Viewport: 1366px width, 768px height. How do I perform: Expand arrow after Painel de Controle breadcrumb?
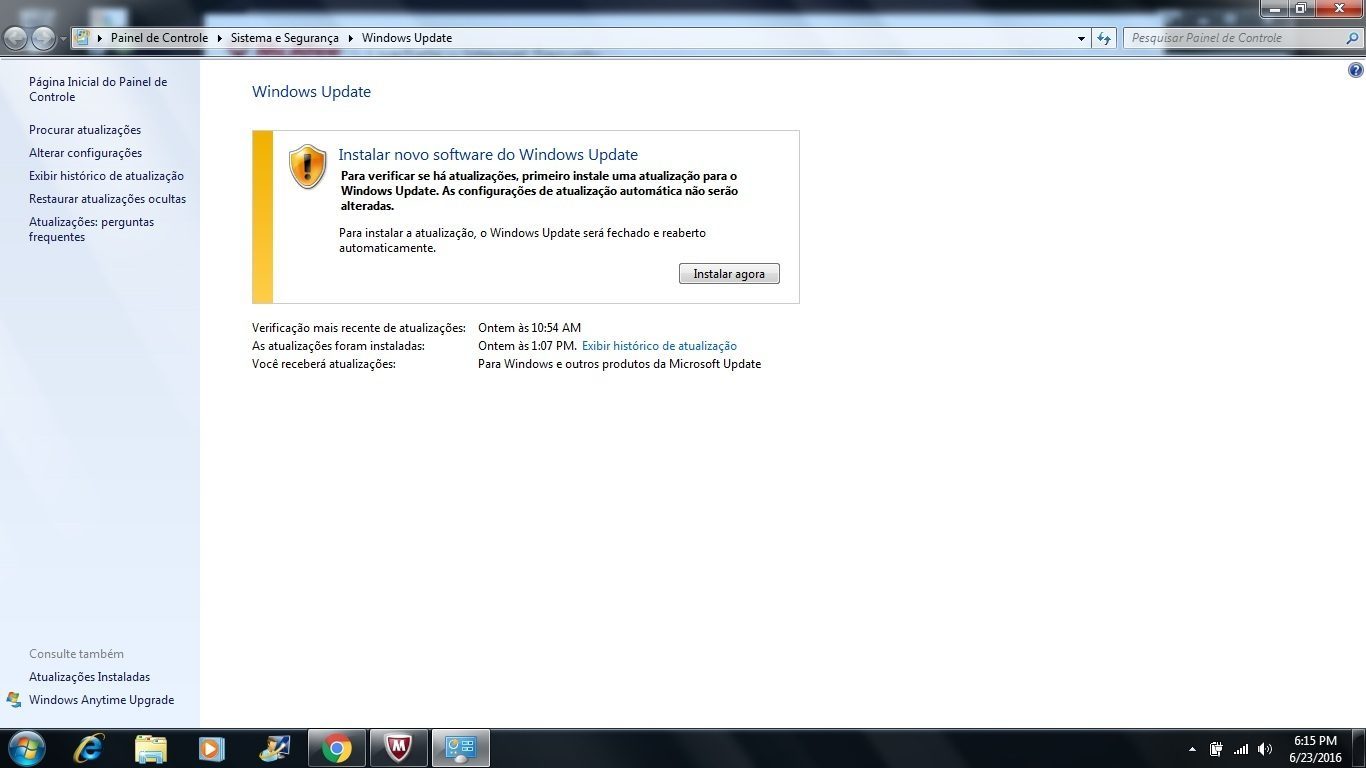pyautogui.click(x=220, y=38)
